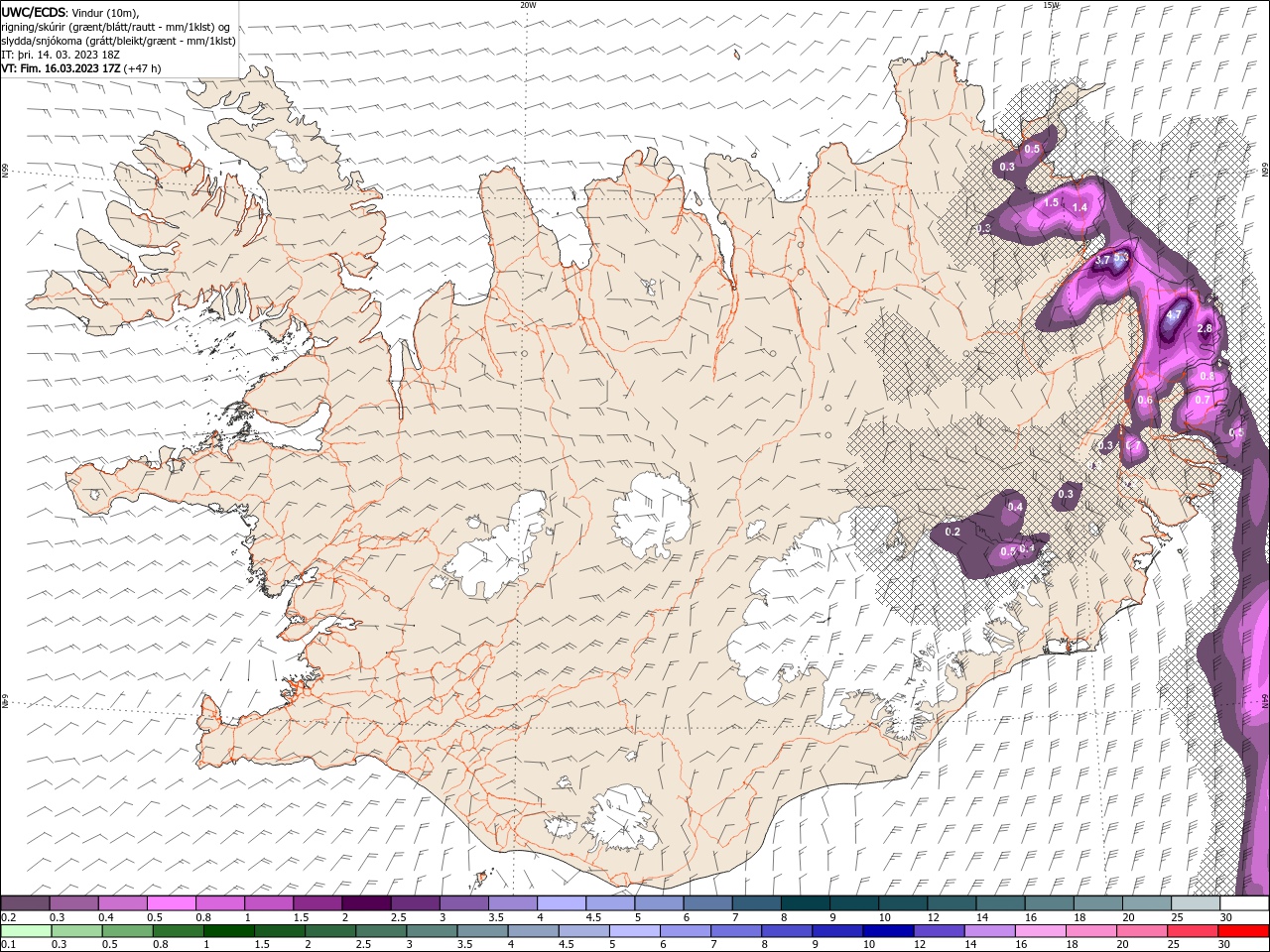Click the 20W longitude label
The height and width of the screenshot is (952, 1270).
coord(528,5)
